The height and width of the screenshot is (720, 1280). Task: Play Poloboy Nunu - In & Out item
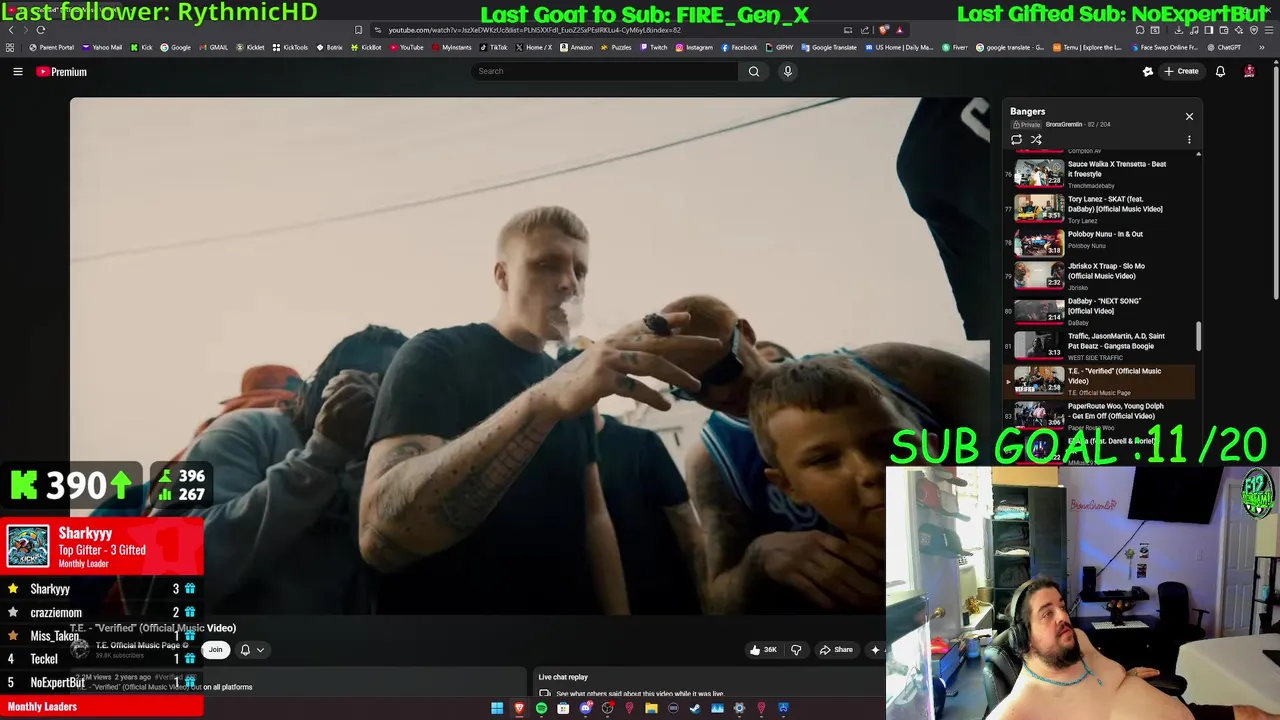coord(1100,242)
